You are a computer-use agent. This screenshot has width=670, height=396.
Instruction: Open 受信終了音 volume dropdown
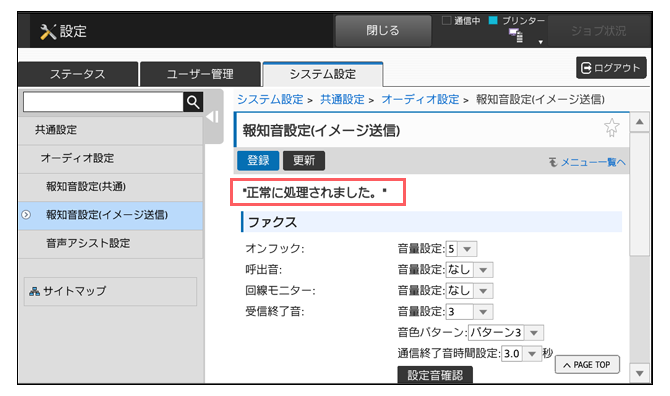point(469,312)
